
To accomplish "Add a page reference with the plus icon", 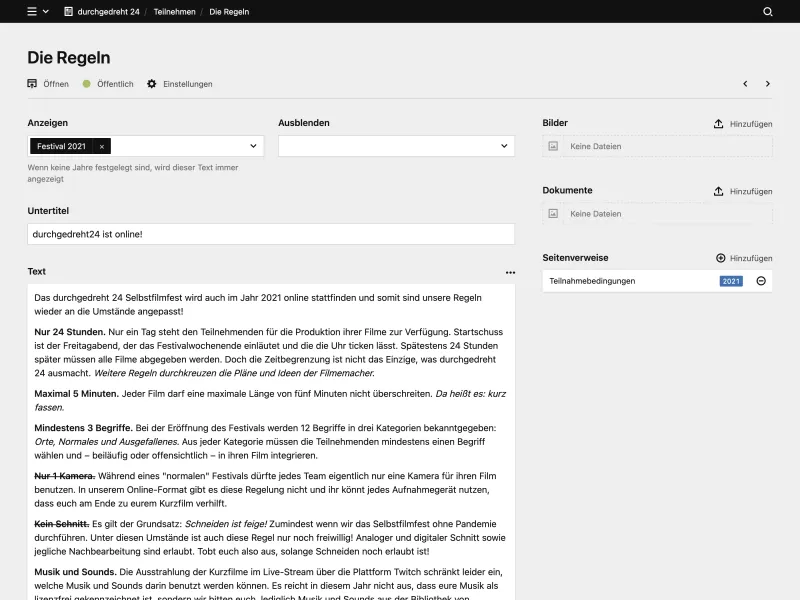I will coord(722,257).
